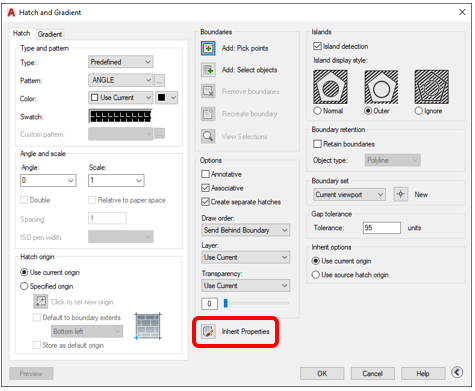Select the Ignore island radio button
Screen dimensions: 475x391
[418, 111]
